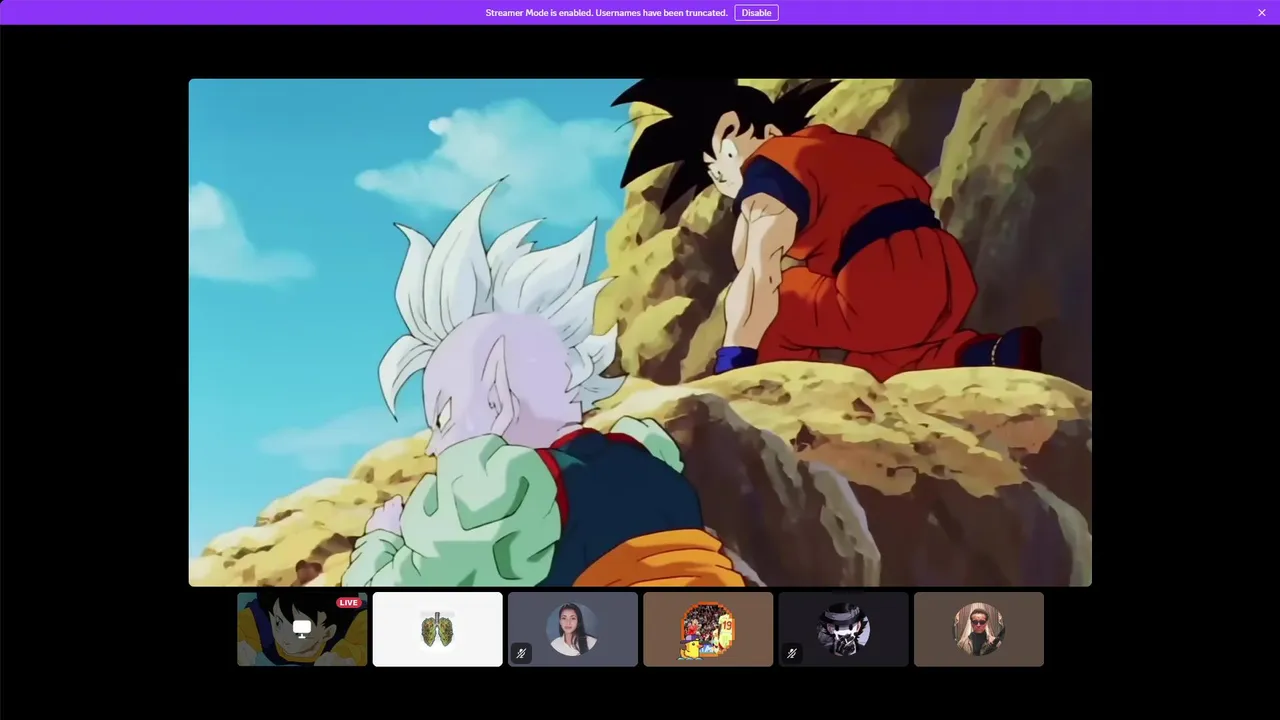Click the woman's round avatar picture
Image resolution: width=1280 pixels, height=720 pixels.
tap(573, 629)
